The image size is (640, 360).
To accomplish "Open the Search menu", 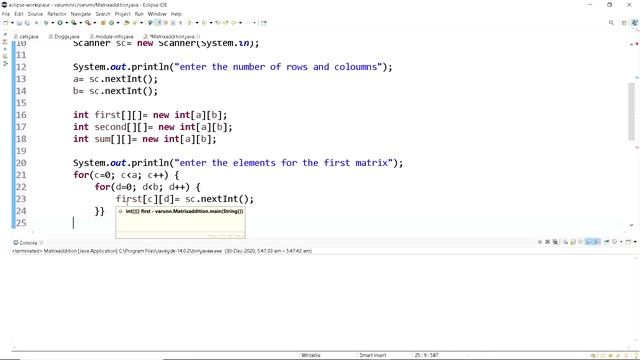I will [103, 14].
